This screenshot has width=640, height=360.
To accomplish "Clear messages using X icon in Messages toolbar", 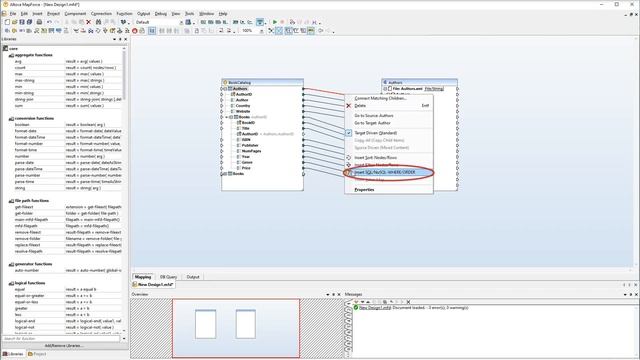I will pos(408,302).
